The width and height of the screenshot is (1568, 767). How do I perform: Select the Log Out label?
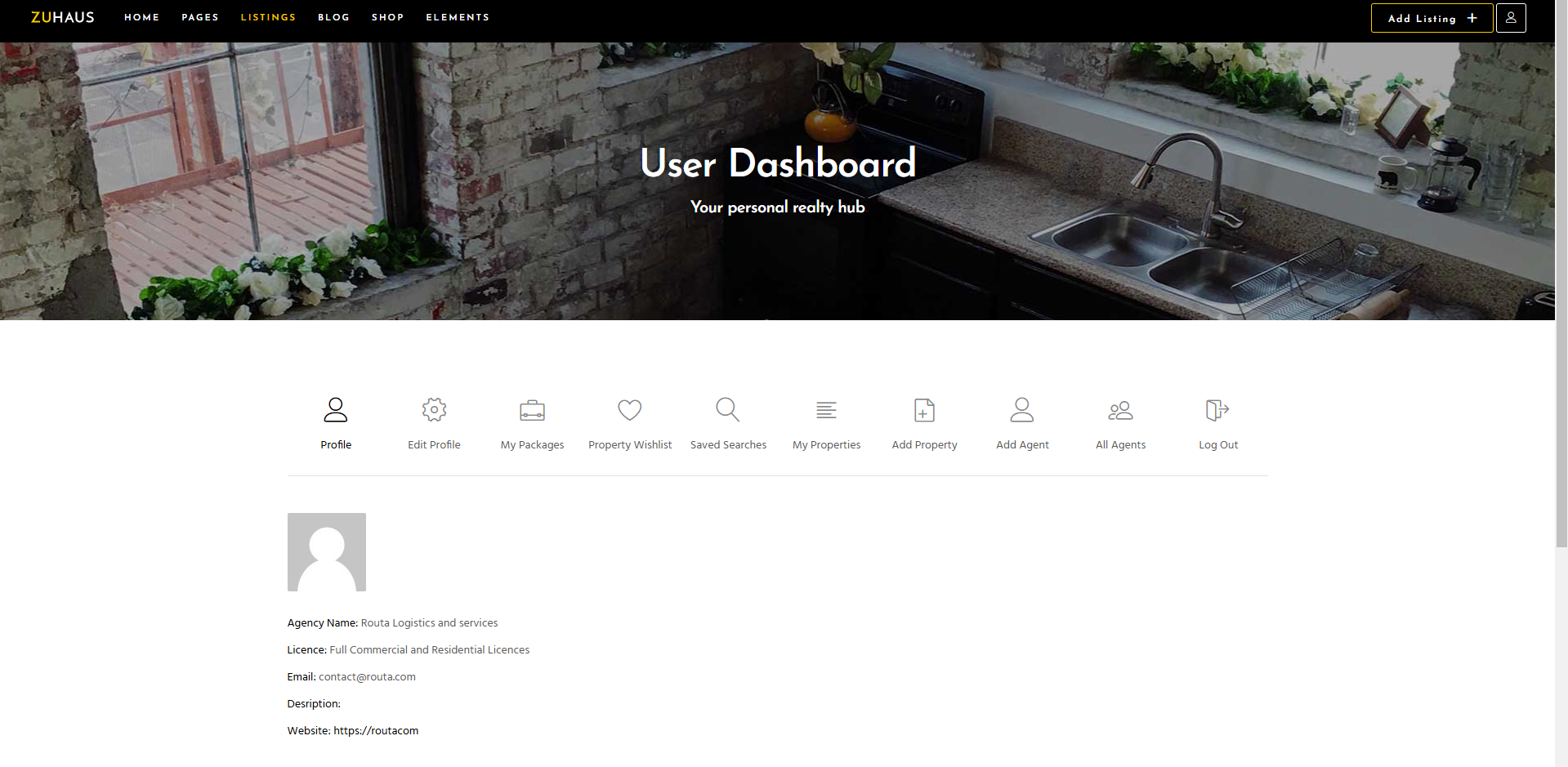1218,444
